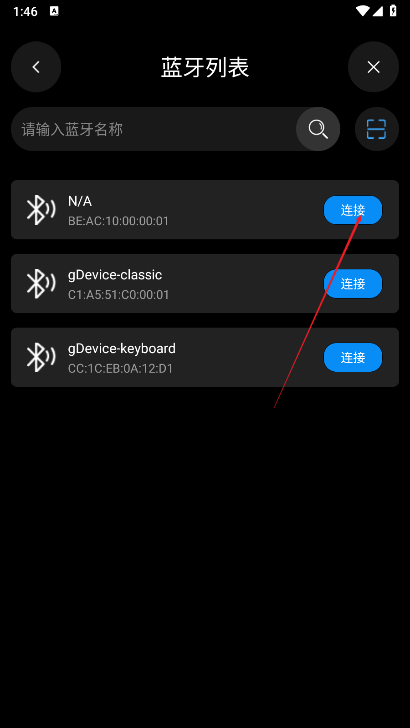Tap the MAC address C1:A5:51:C0:00:01
The height and width of the screenshot is (728, 410).
[118, 295]
